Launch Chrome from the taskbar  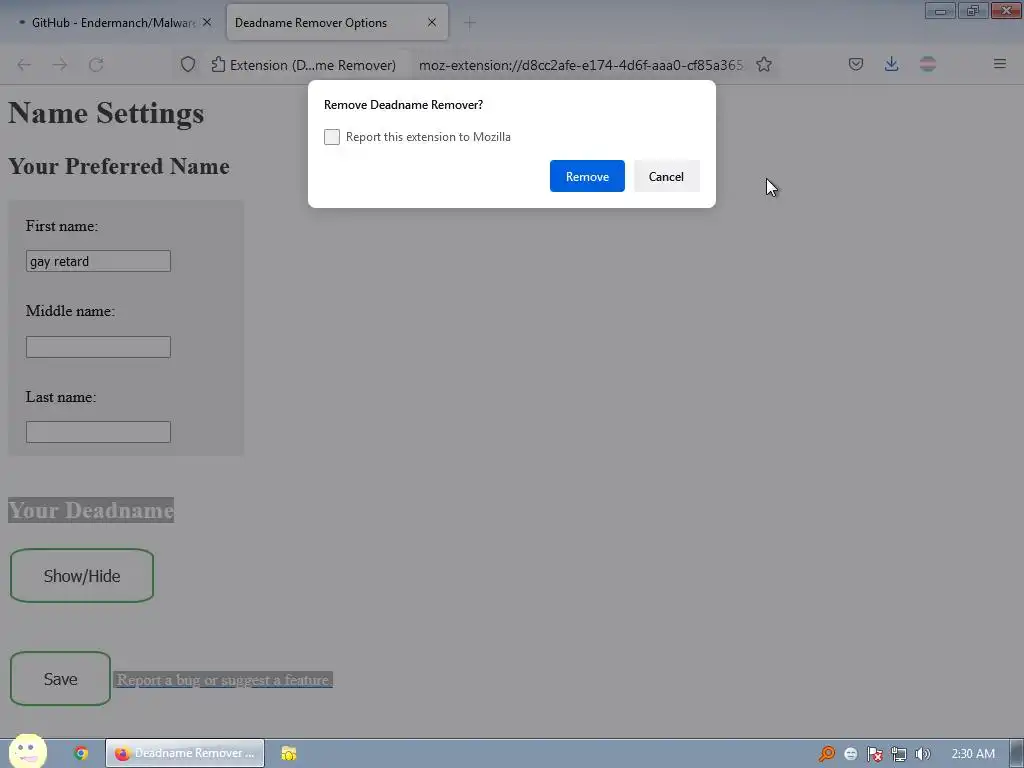coord(81,753)
